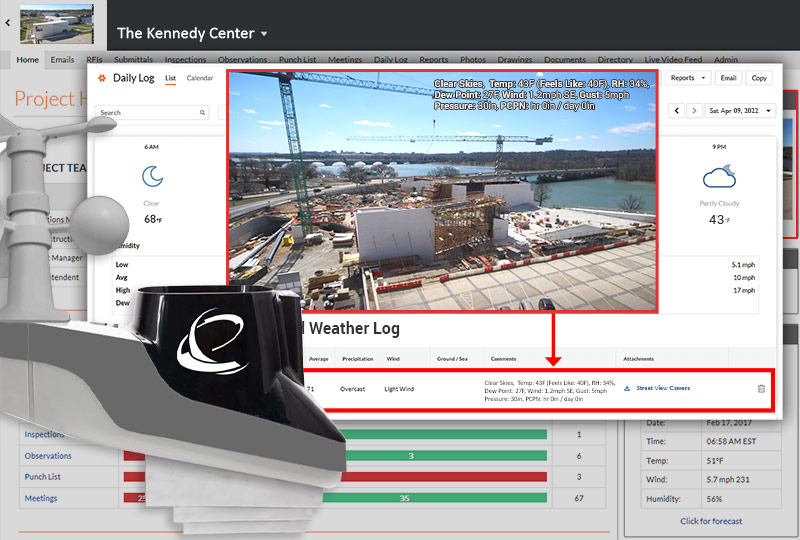
Task: Open the Photos menu item
Action: 473,60
